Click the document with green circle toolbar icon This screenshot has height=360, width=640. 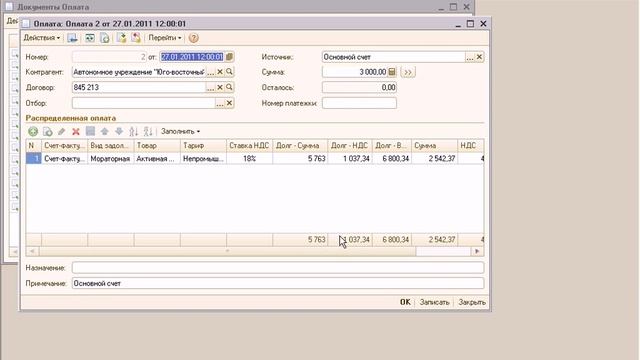point(105,38)
